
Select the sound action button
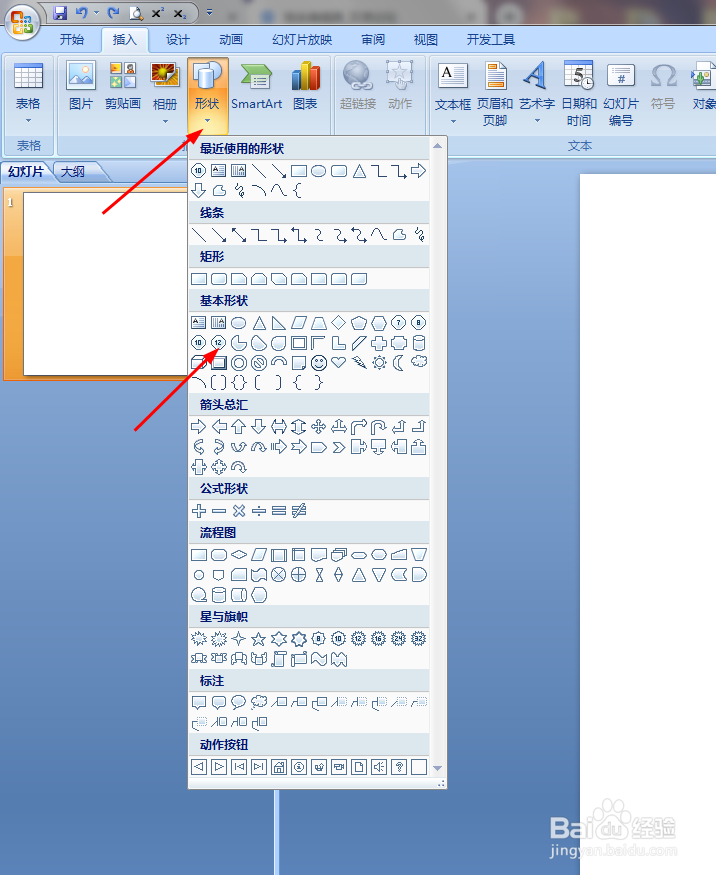pos(379,767)
